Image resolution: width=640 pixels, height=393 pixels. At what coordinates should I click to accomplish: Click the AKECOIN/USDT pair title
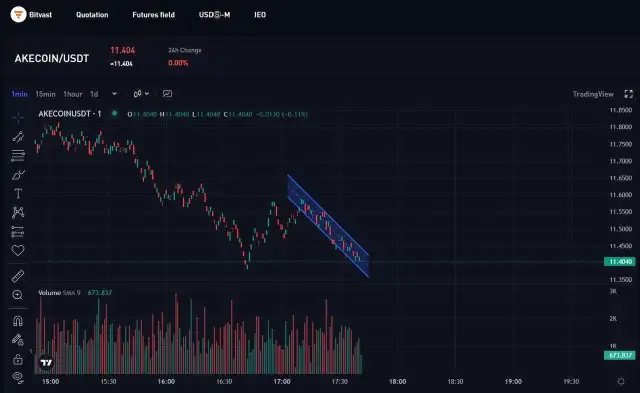coord(52,58)
